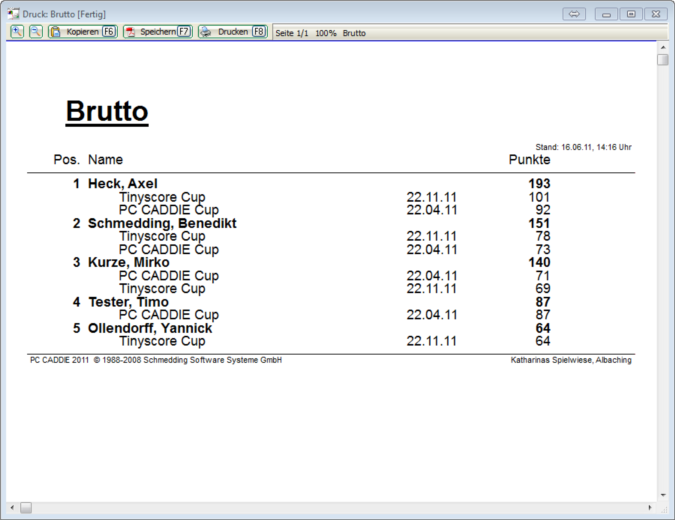The image size is (675, 520).
Task: Click the Drucken printer icon
Action: pyautogui.click(x=207, y=32)
